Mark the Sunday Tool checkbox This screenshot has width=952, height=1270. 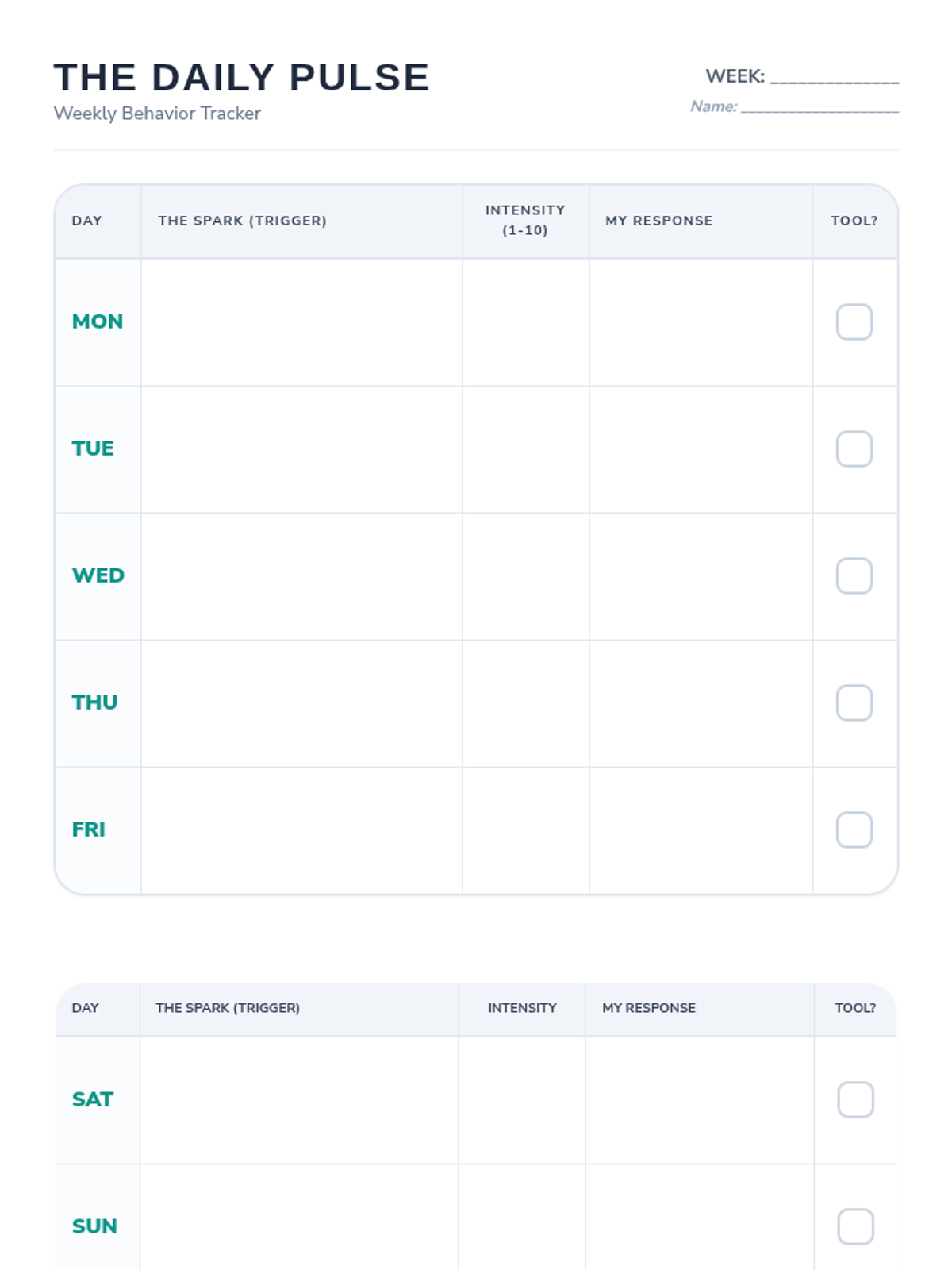(855, 1226)
